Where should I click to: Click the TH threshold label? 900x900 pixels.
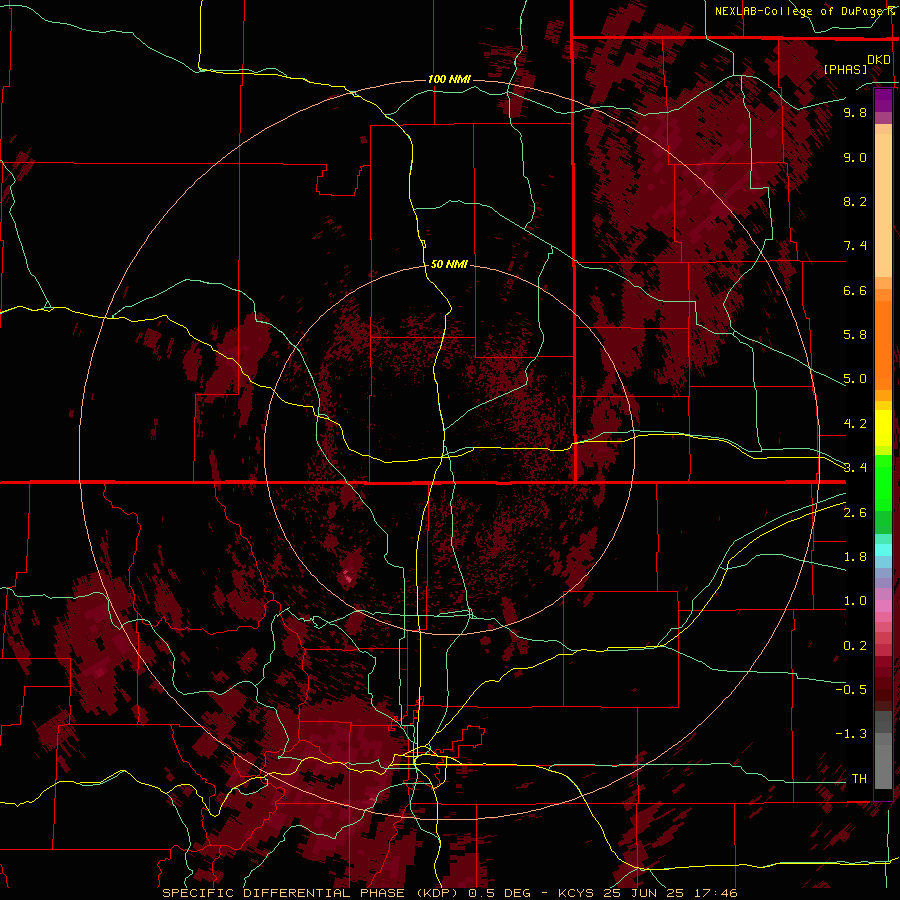click(859, 779)
